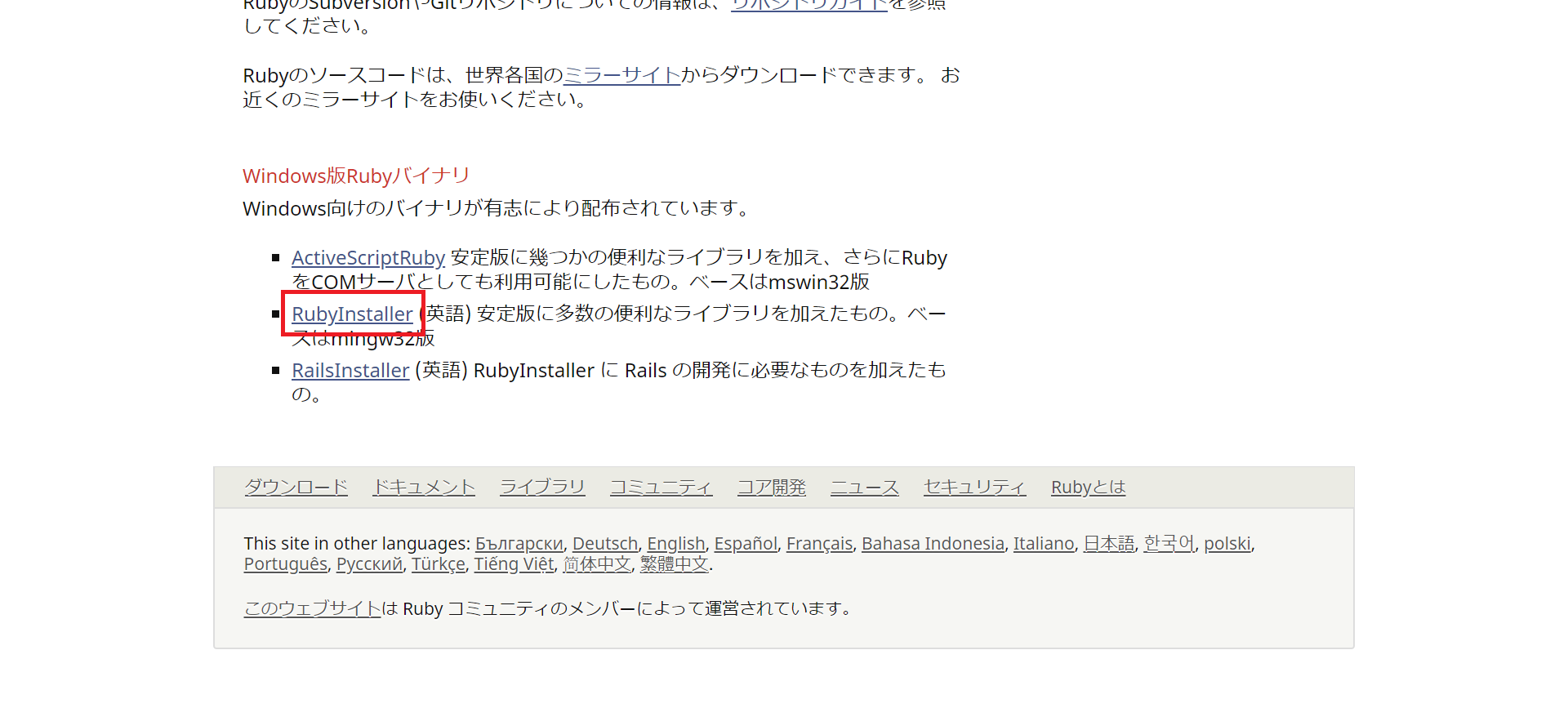Switch site language to polski
The width and height of the screenshot is (1568, 708).
pyautogui.click(x=1227, y=544)
